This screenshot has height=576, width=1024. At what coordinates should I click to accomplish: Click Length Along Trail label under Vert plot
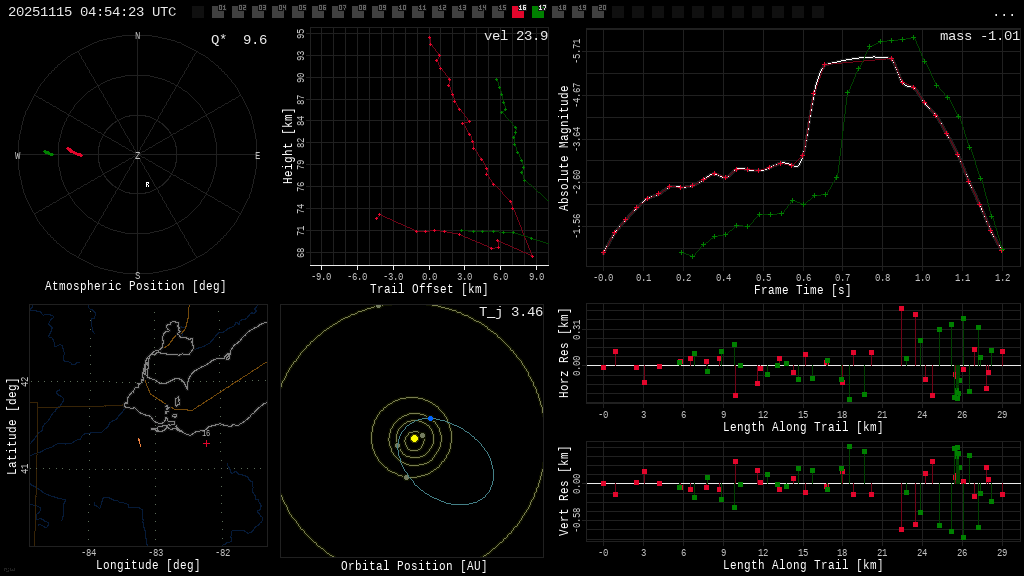pyautogui.click(x=803, y=565)
